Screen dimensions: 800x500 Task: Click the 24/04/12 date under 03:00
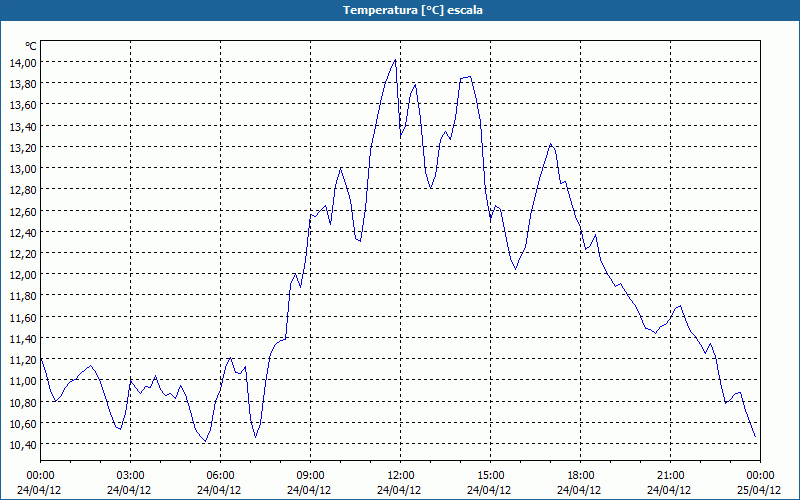click(x=129, y=490)
